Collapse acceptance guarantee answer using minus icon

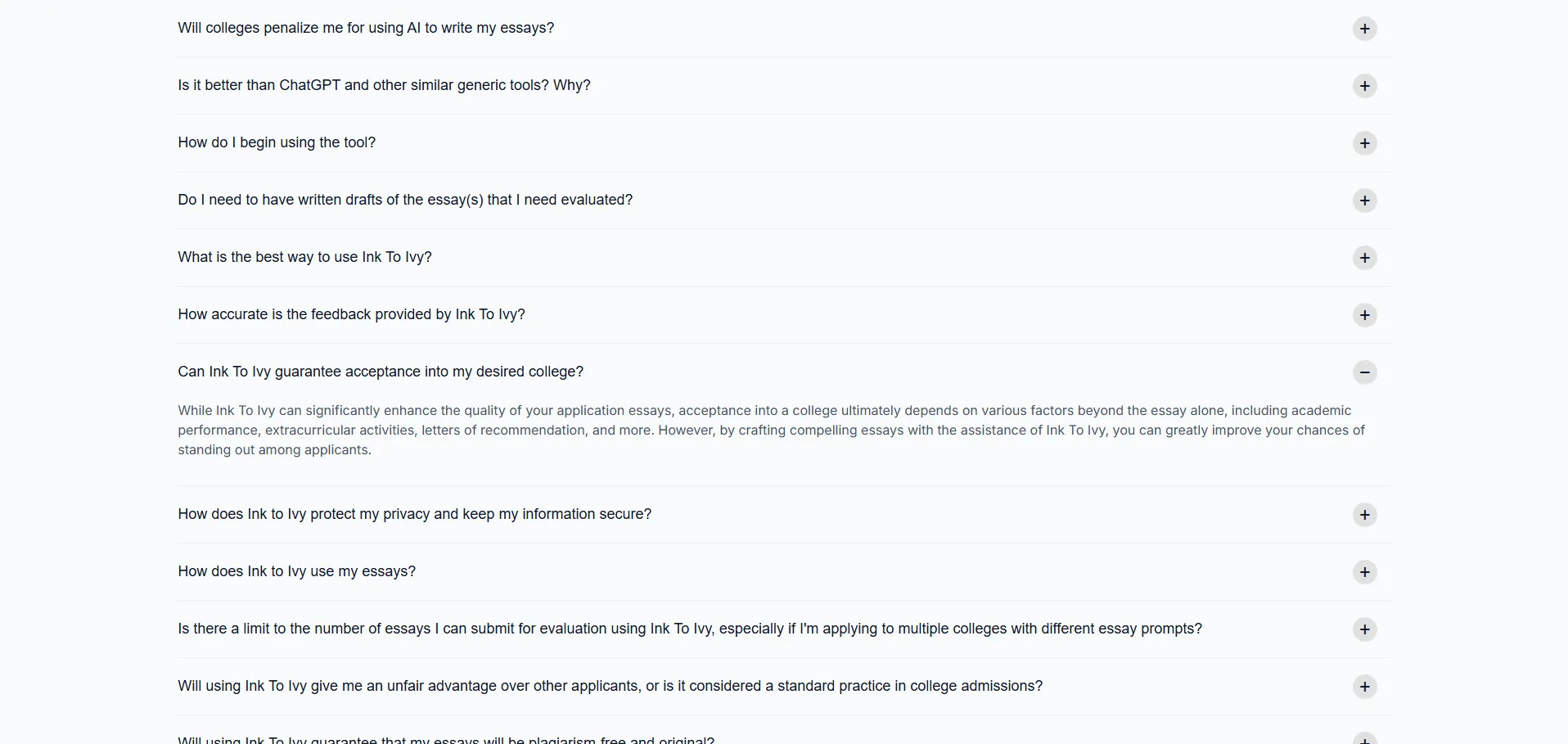point(1364,372)
